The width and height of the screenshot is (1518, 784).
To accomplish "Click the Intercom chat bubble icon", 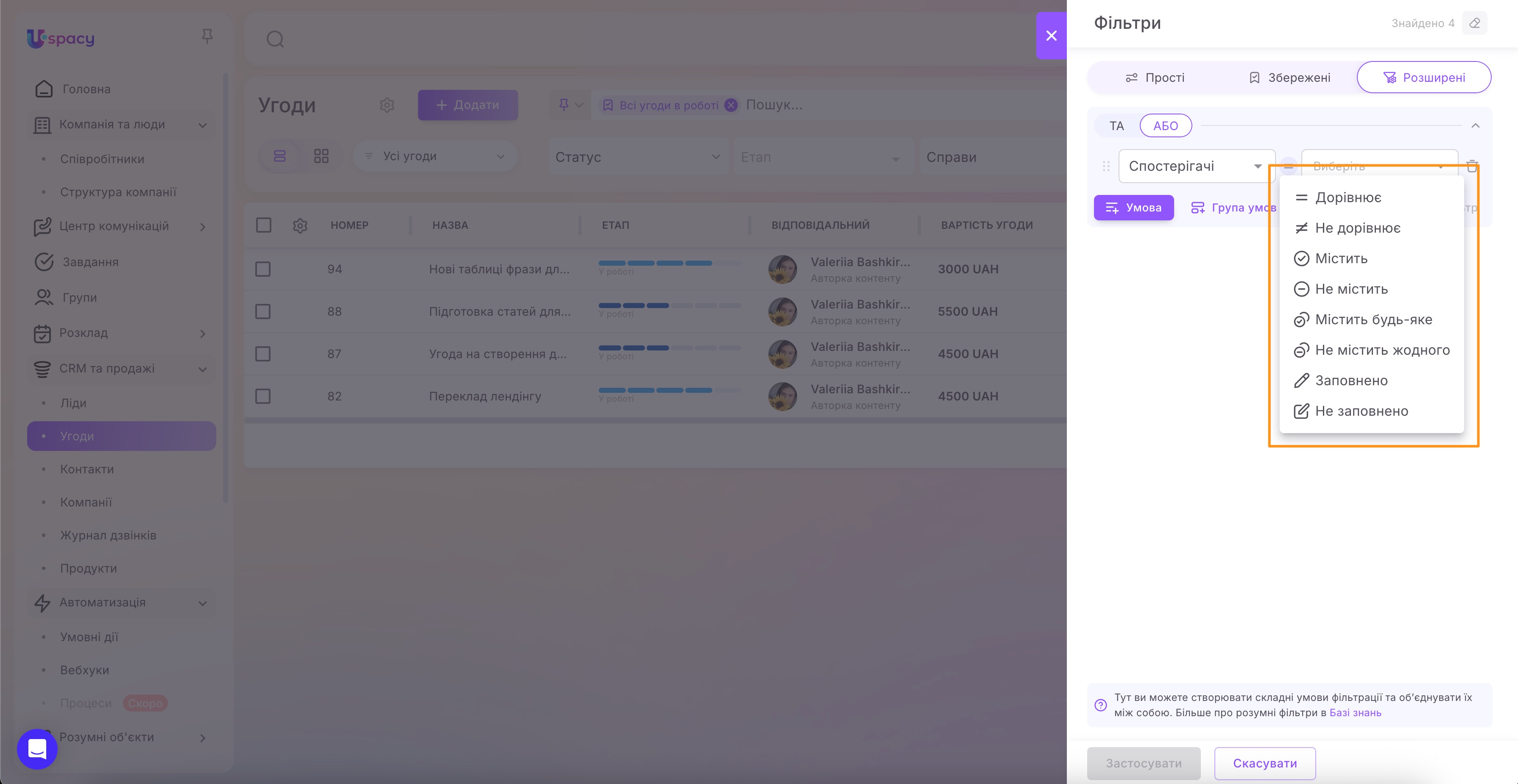I will [x=37, y=749].
